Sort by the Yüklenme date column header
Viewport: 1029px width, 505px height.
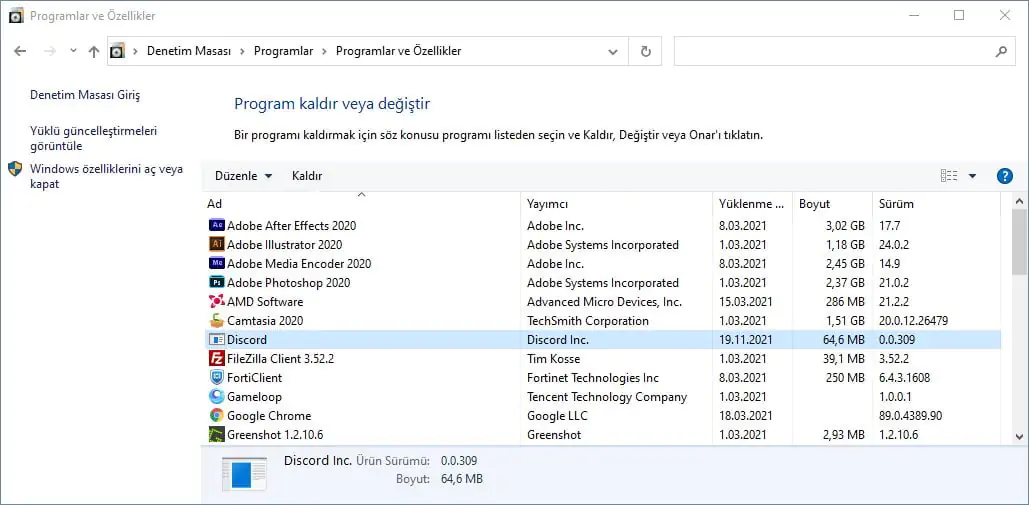click(753, 204)
